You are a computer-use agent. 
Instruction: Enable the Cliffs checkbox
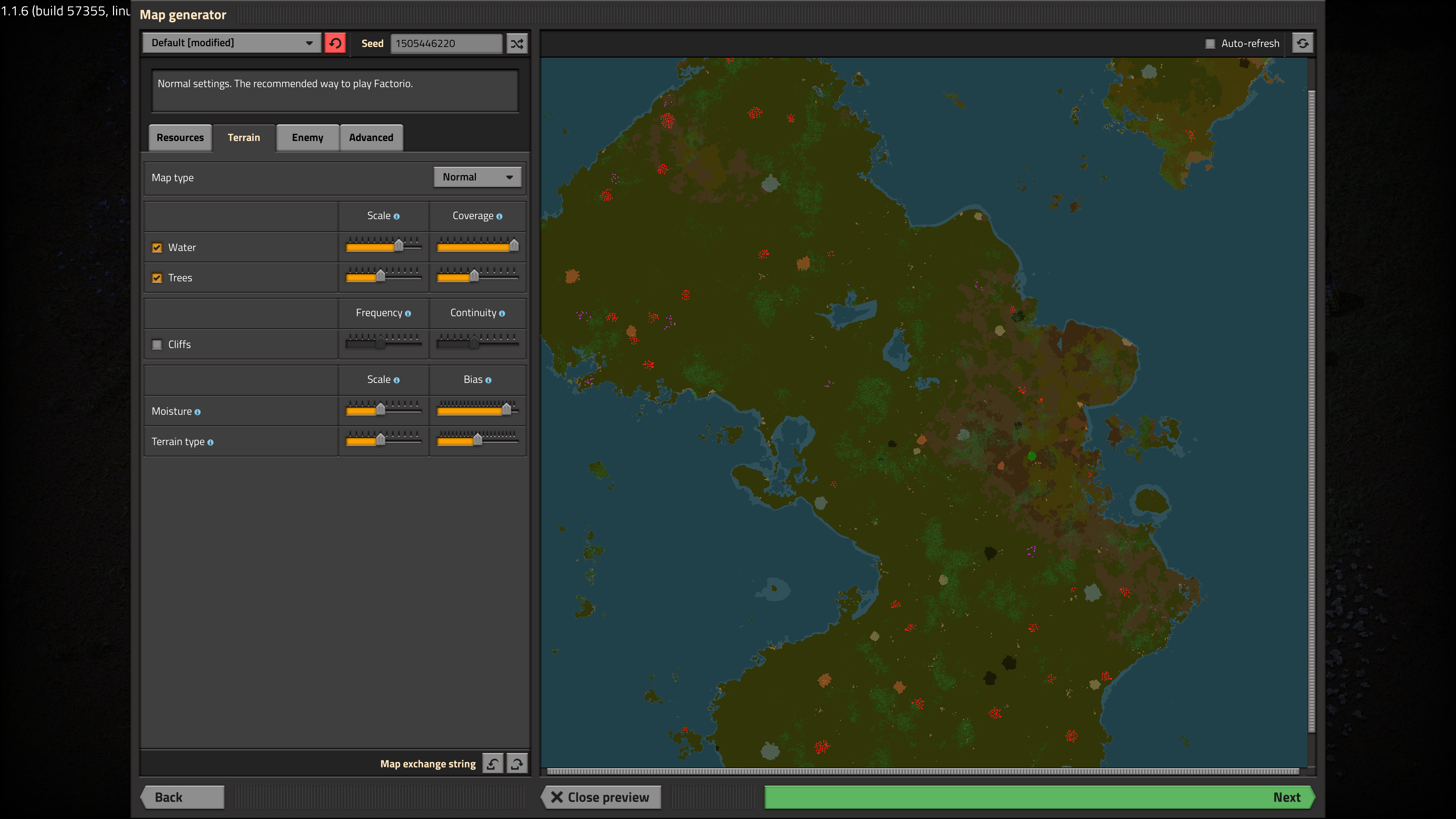click(x=157, y=344)
